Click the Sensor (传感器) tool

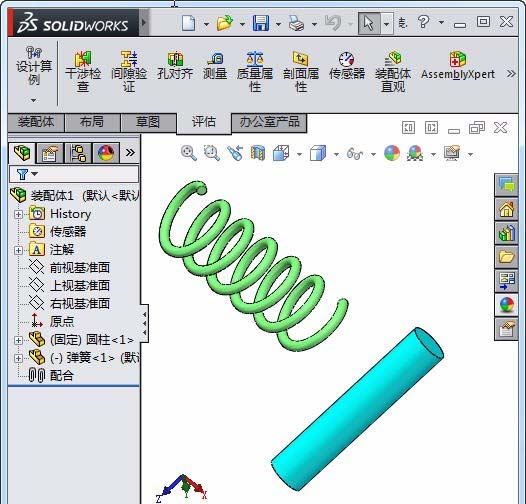point(347,66)
